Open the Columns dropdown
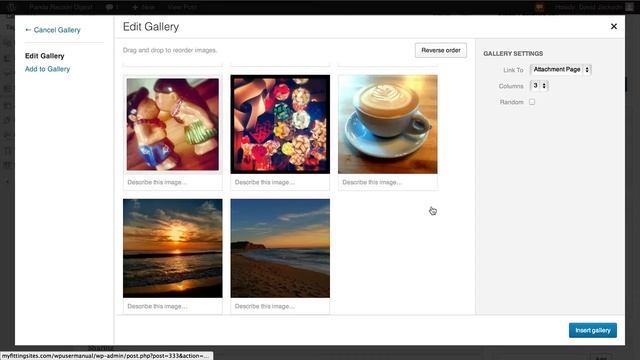 click(539, 86)
